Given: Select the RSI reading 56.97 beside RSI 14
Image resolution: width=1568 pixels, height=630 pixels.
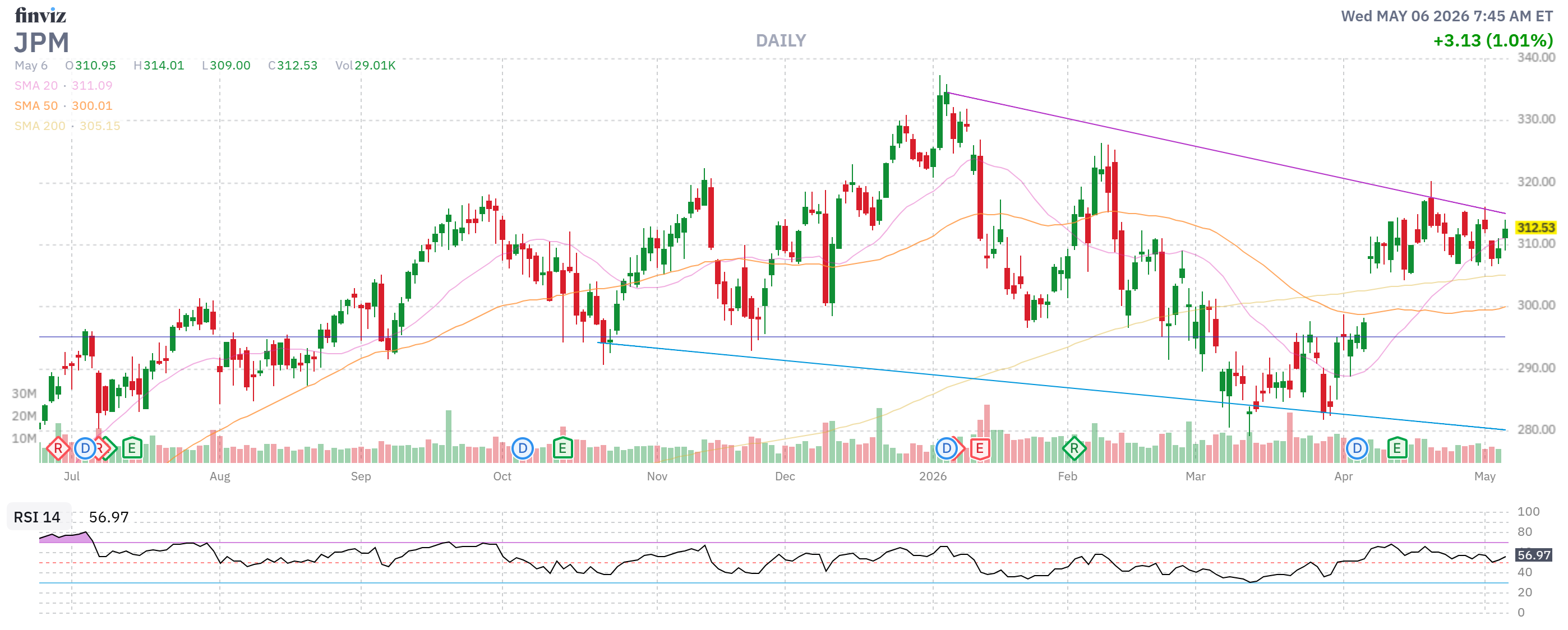Looking at the screenshot, I should tap(109, 517).
